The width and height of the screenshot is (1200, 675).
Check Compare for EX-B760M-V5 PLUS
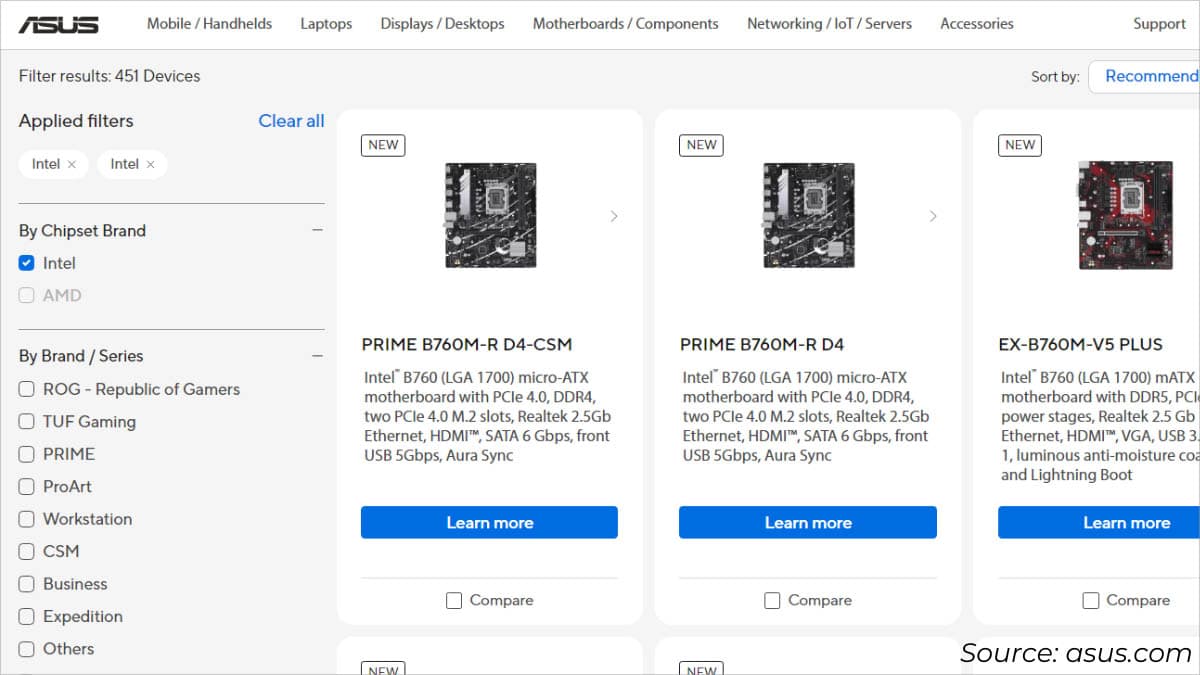(x=1090, y=600)
